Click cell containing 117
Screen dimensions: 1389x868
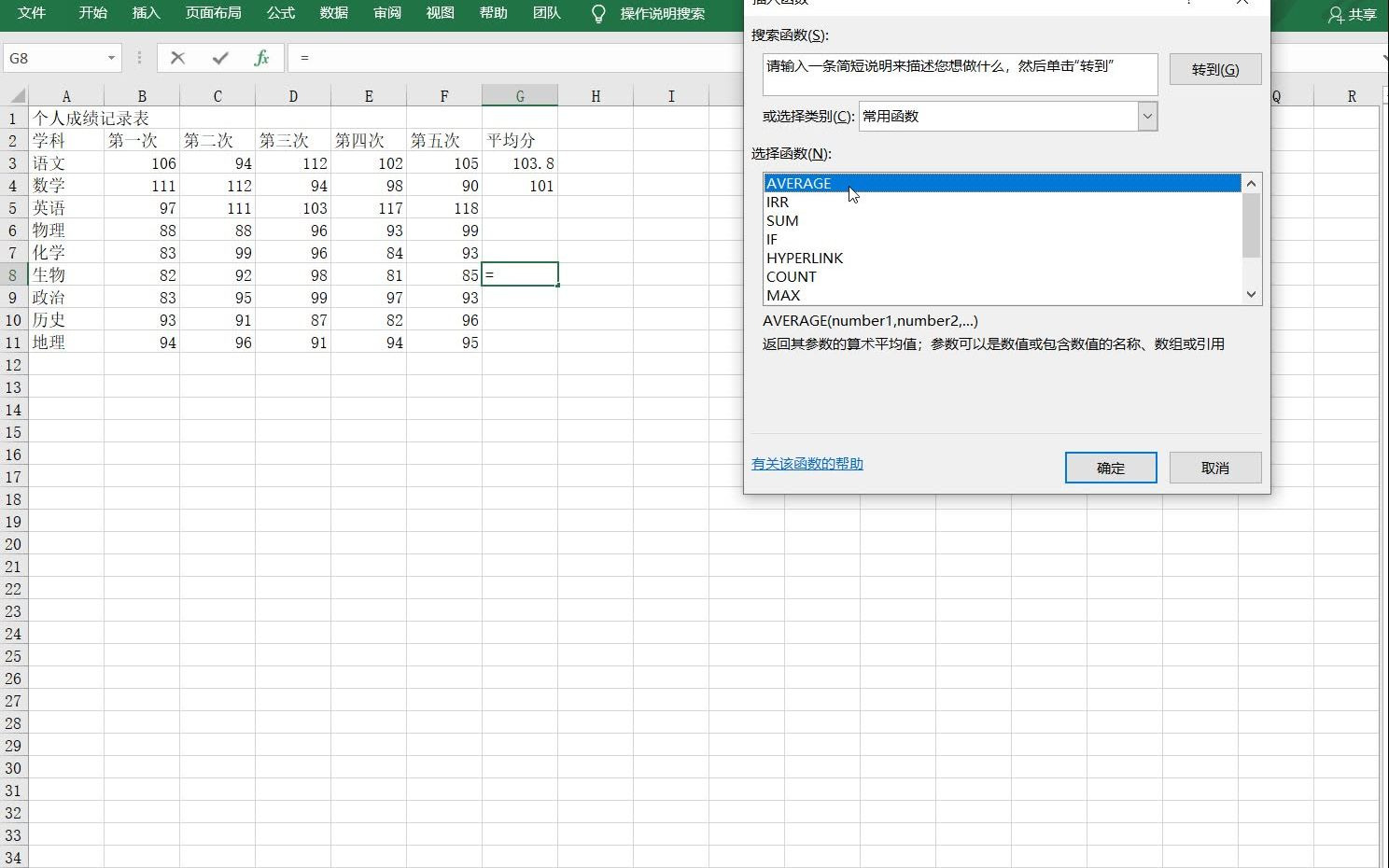369,208
